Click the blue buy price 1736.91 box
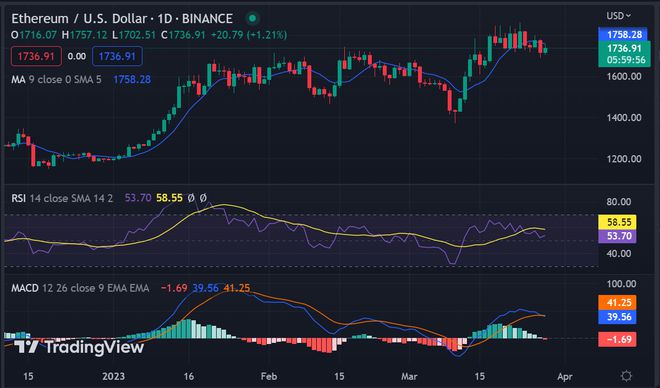This screenshot has width=660, height=388. tap(117, 56)
